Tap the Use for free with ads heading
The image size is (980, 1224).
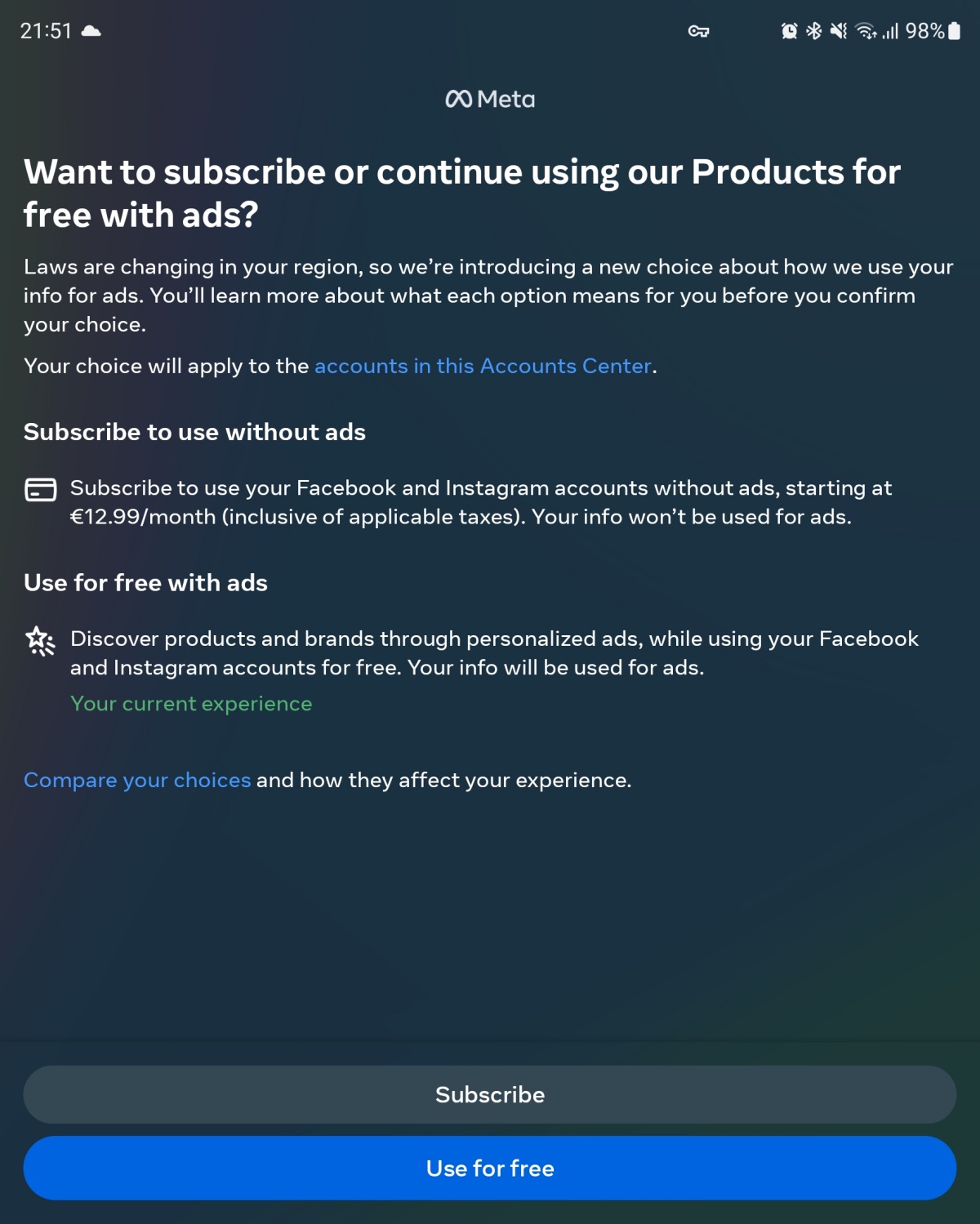click(x=145, y=582)
